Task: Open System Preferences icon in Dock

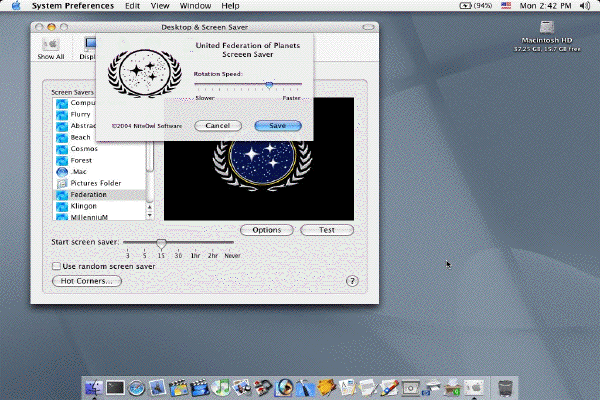Action: pos(474,388)
